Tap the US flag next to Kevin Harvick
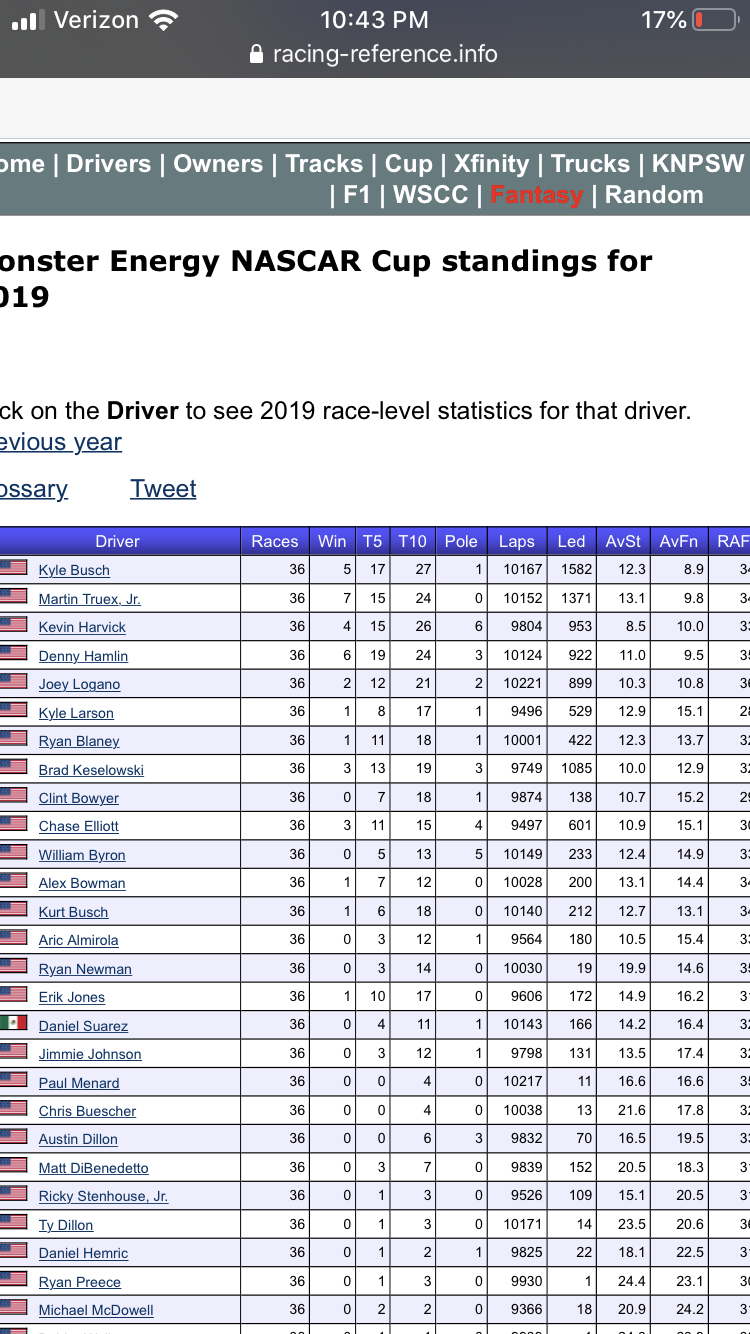 point(13,624)
